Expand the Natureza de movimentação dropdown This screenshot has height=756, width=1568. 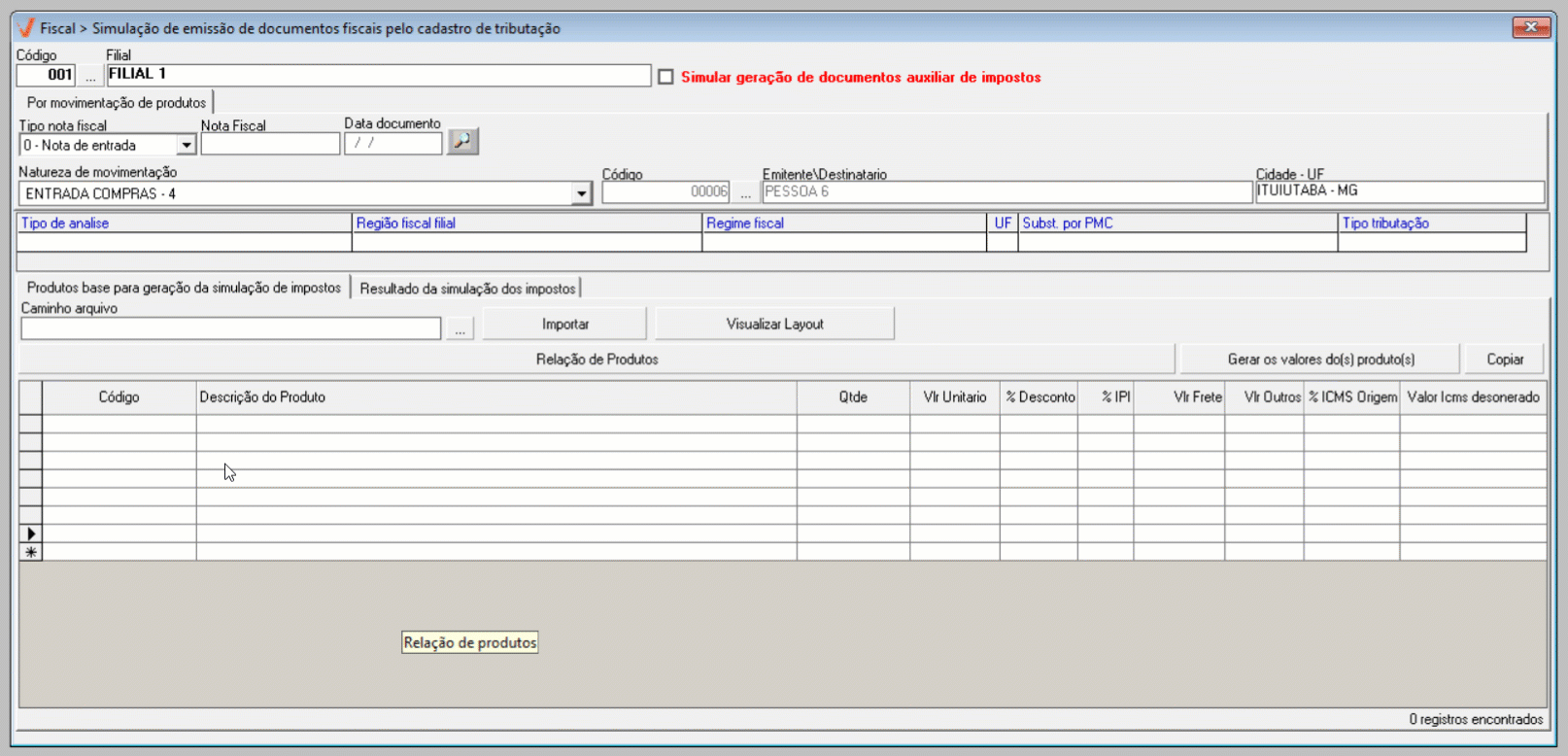581,193
